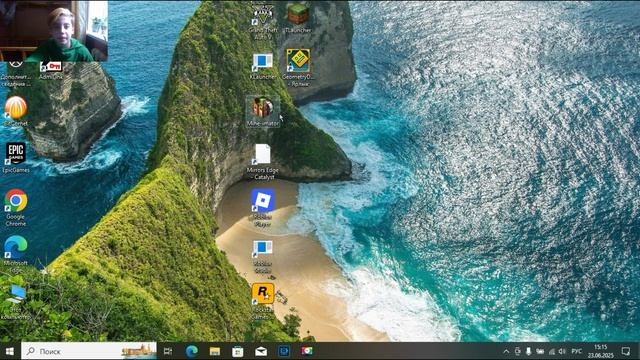640x360 pixels.
Task: Expand the hidden system tray icons chevron
Action: (506, 351)
